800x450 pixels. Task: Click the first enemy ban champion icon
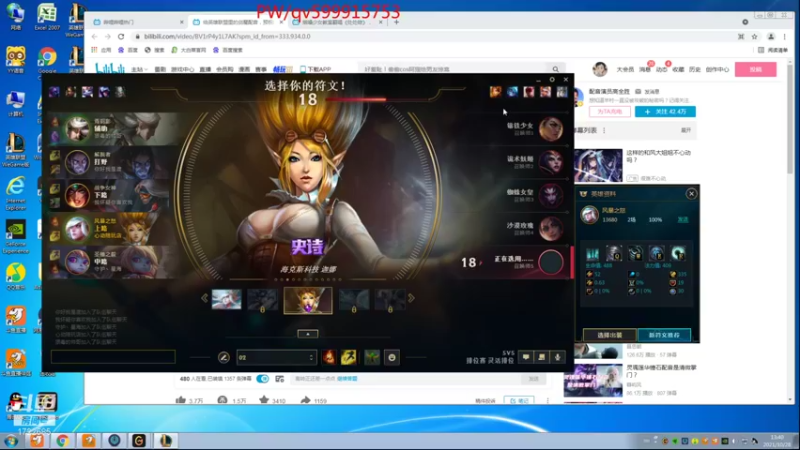click(x=495, y=91)
